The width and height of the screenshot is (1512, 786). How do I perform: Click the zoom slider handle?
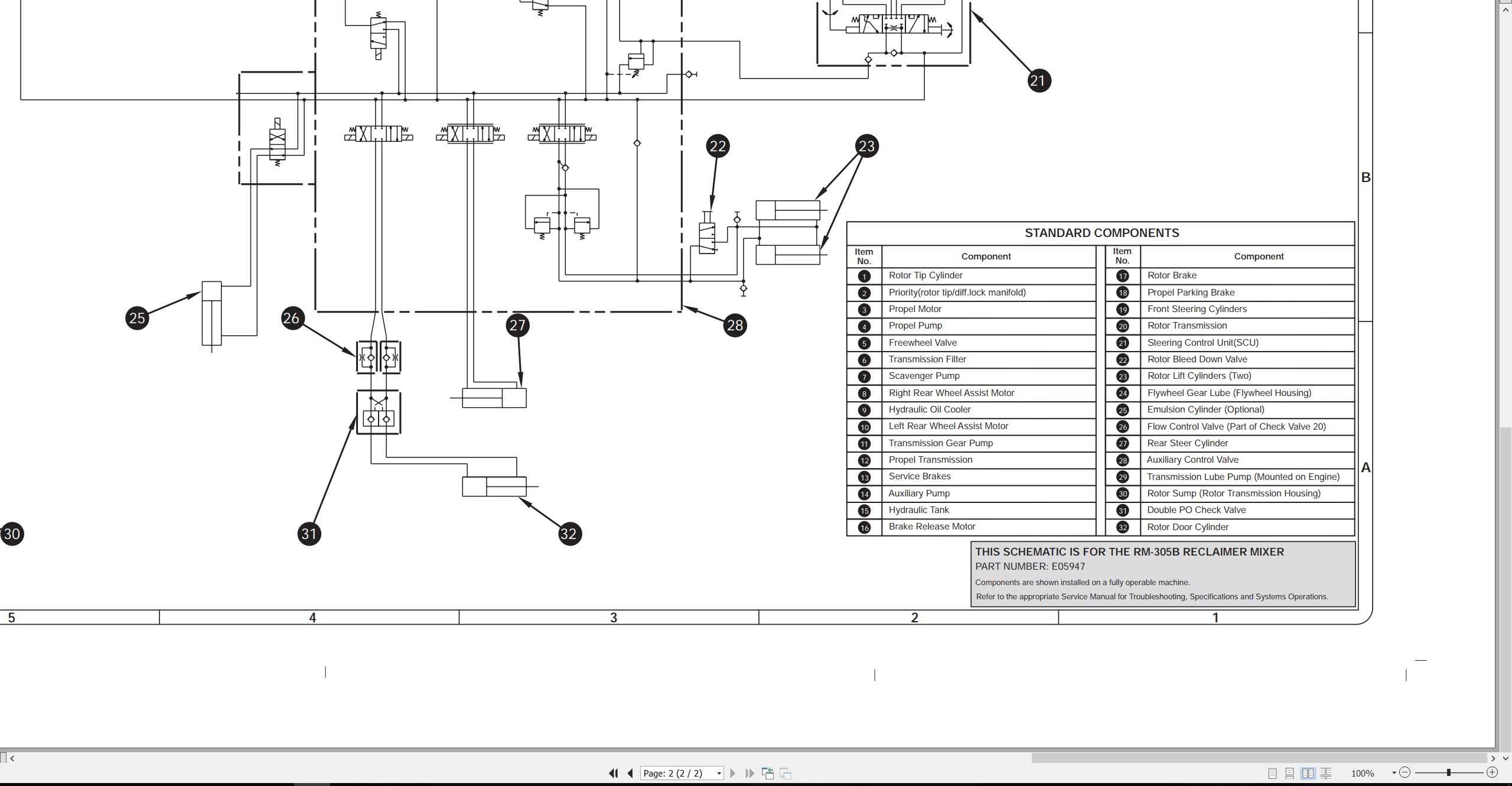(x=1449, y=772)
